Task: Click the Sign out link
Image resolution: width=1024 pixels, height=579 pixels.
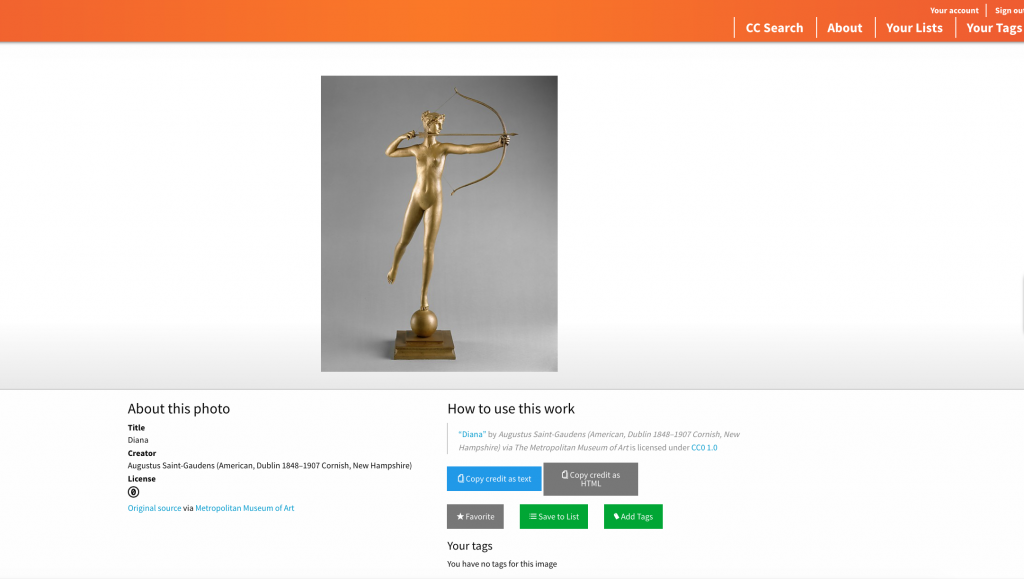Action: 1009,10
